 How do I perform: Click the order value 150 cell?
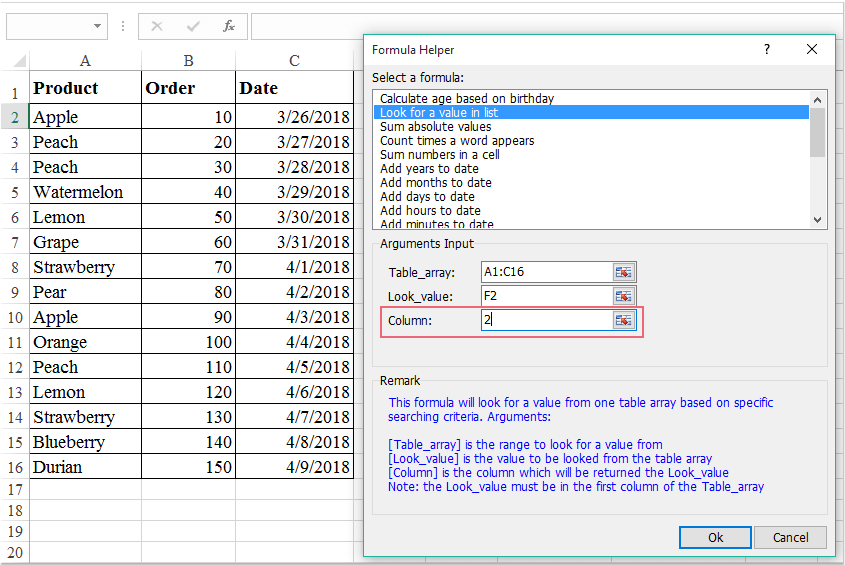[x=188, y=467]
